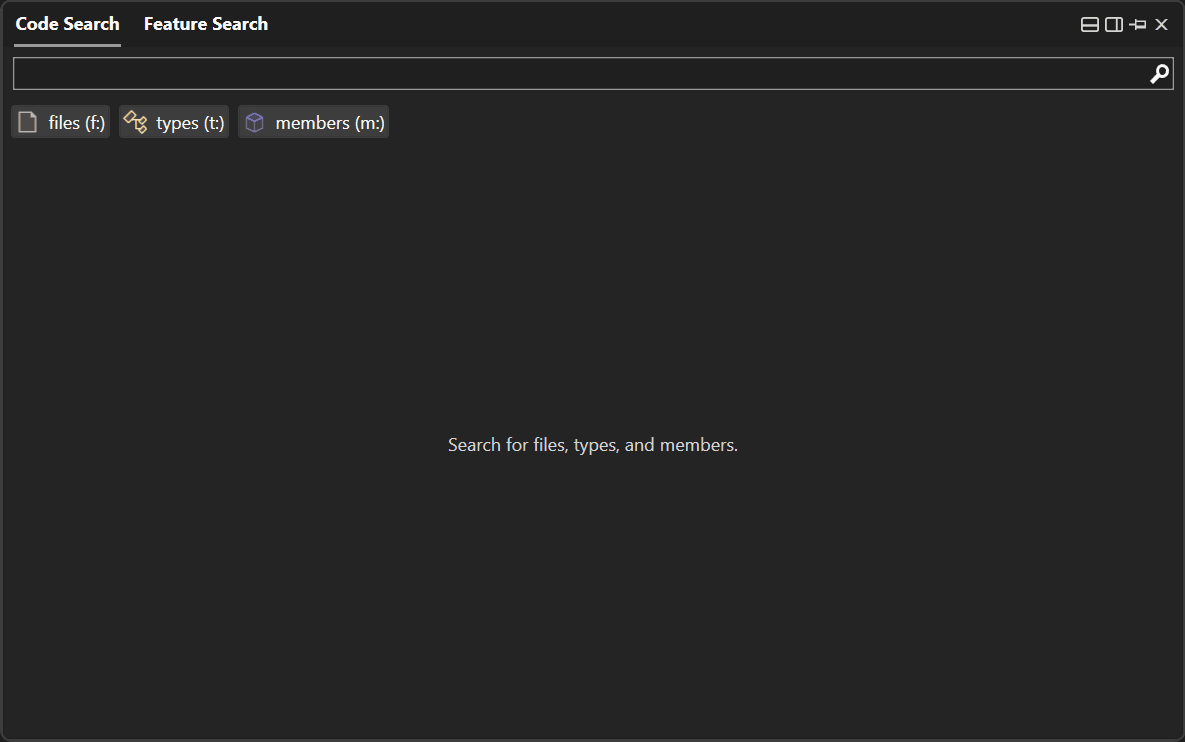The height and width of the screenshot is (742, 1185).
Task: Show preview panel at the bottom
Action: coord(1090,25)
